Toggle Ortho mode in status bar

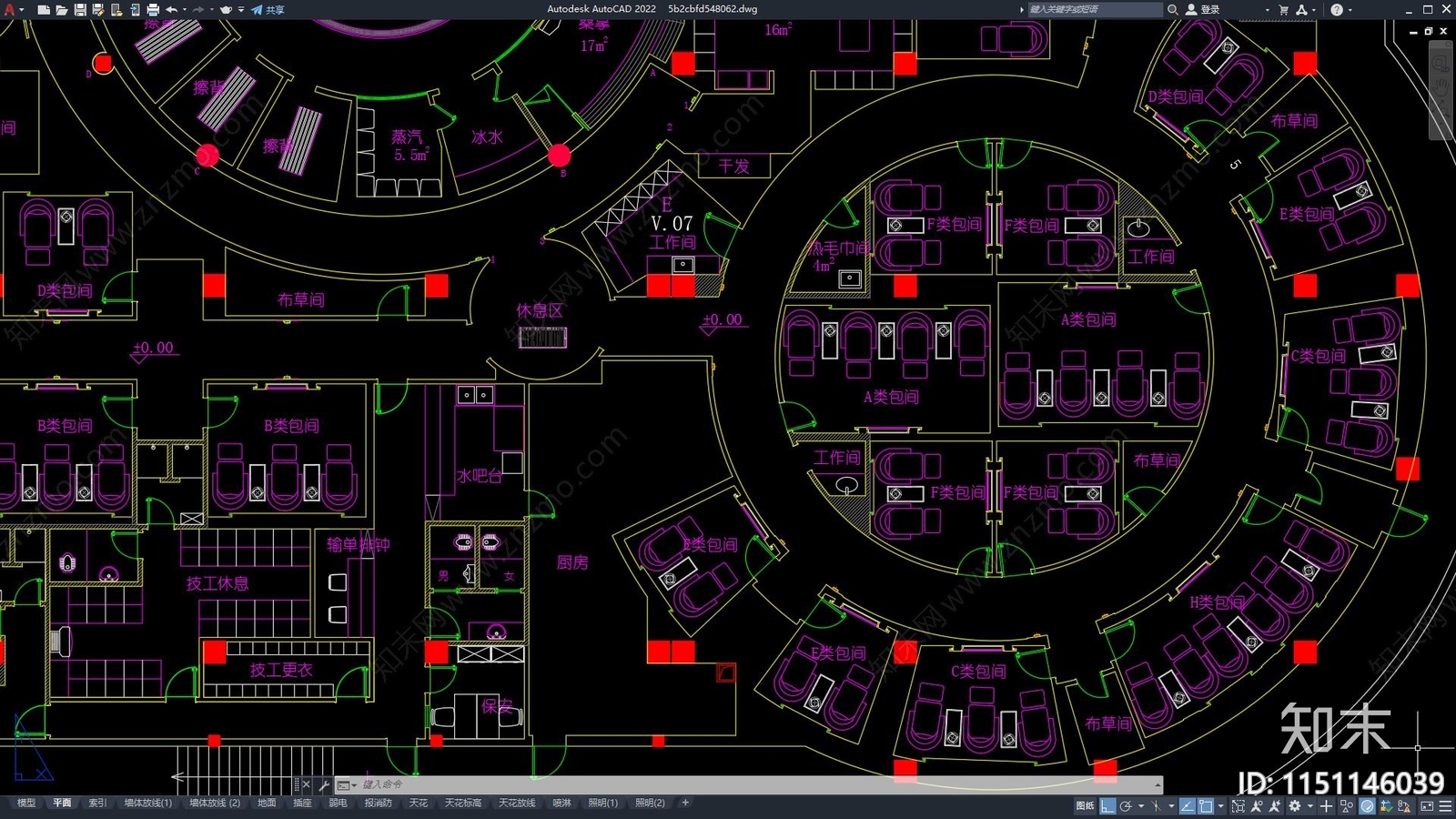(x=1107, y=805)
